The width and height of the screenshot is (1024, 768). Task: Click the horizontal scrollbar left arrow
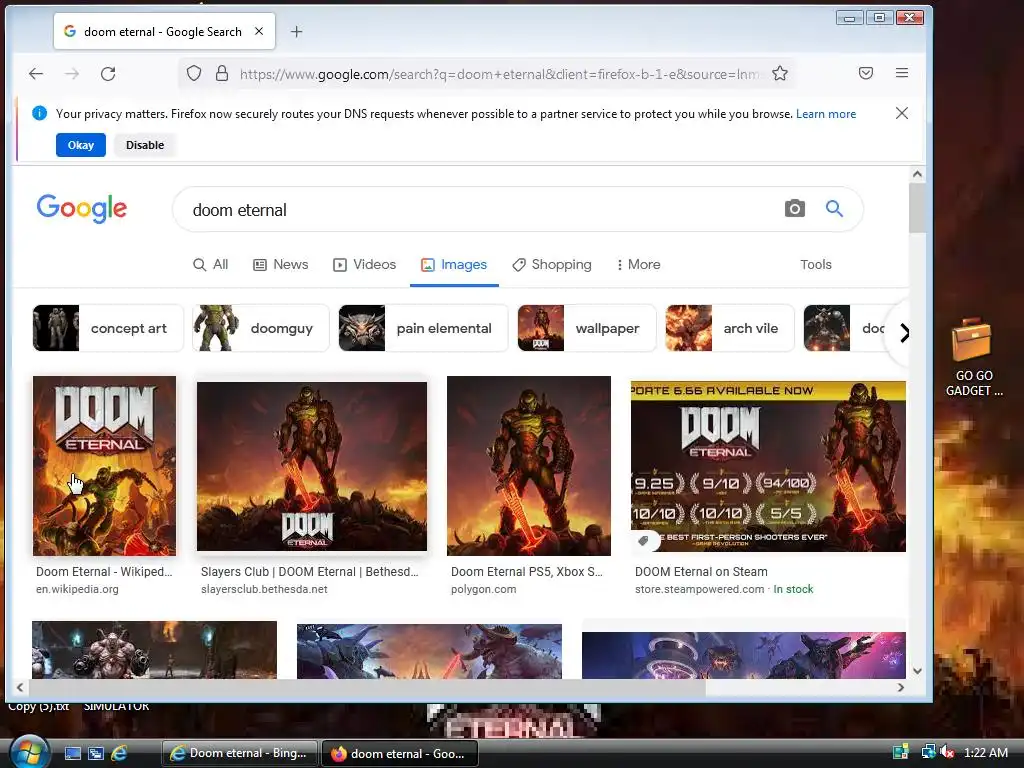pos(20,687)
